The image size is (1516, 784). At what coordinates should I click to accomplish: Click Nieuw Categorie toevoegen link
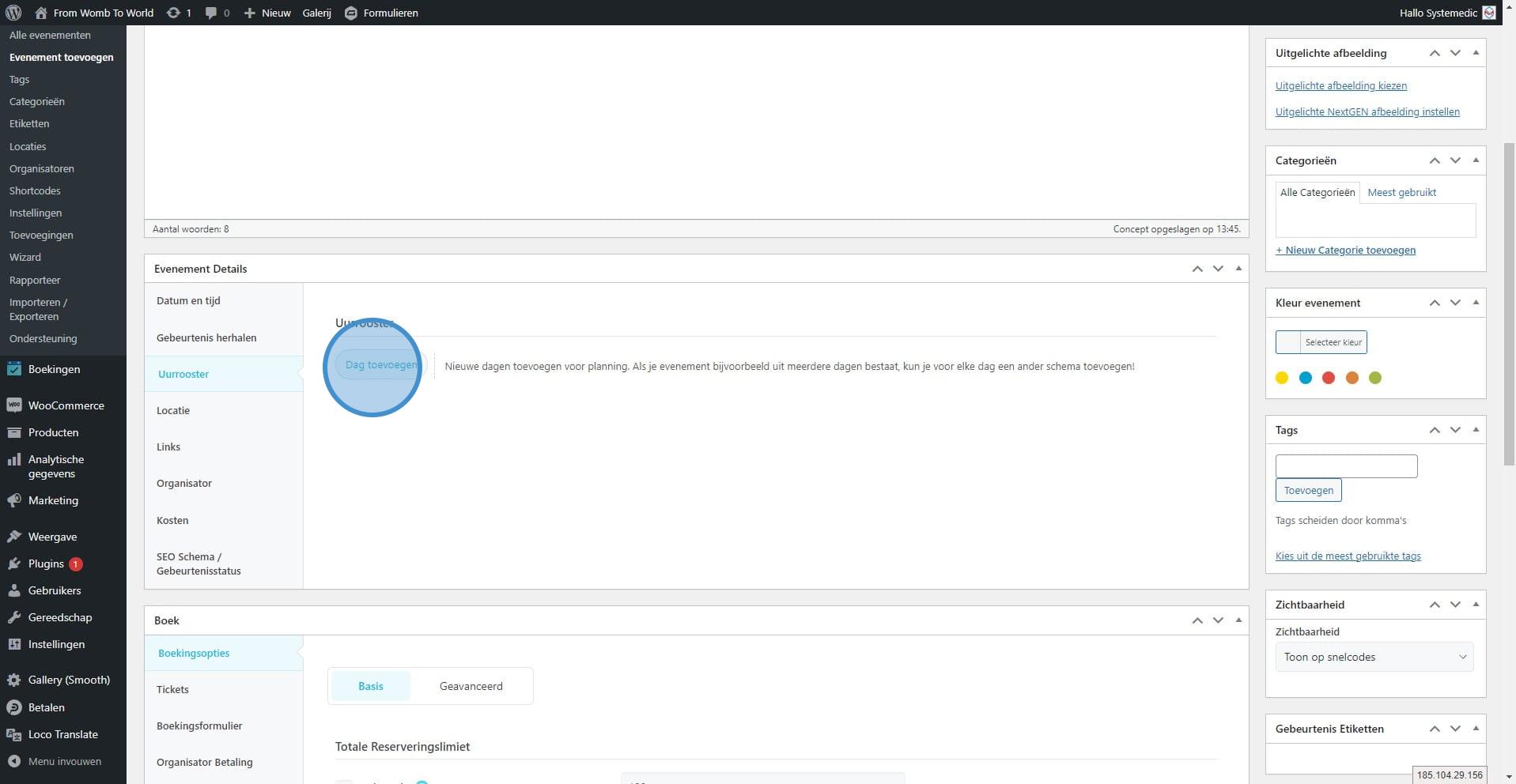(x=1345, y=250)
